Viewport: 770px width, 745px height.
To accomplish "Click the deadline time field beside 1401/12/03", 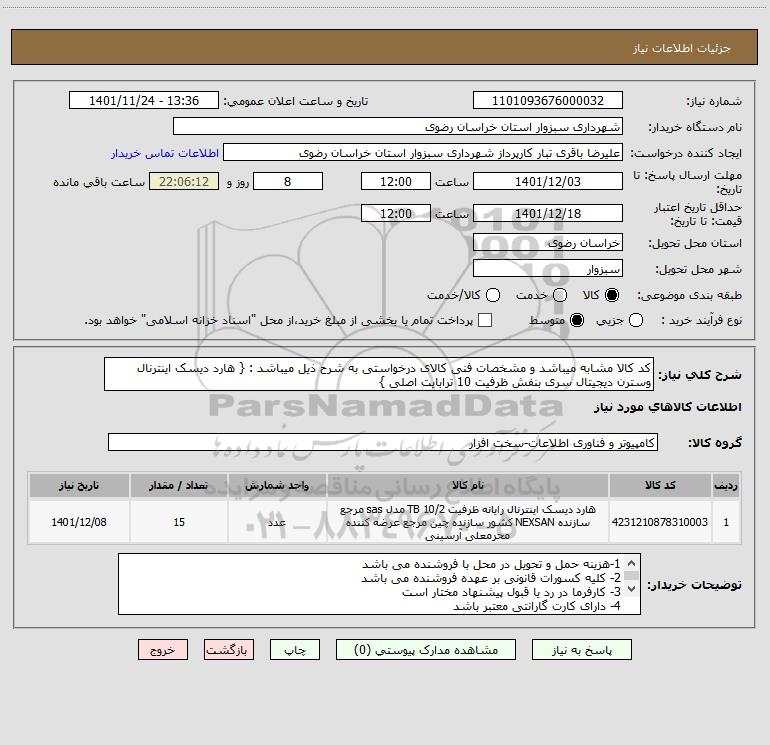I will pyautogui.click(x=396, y=181).
